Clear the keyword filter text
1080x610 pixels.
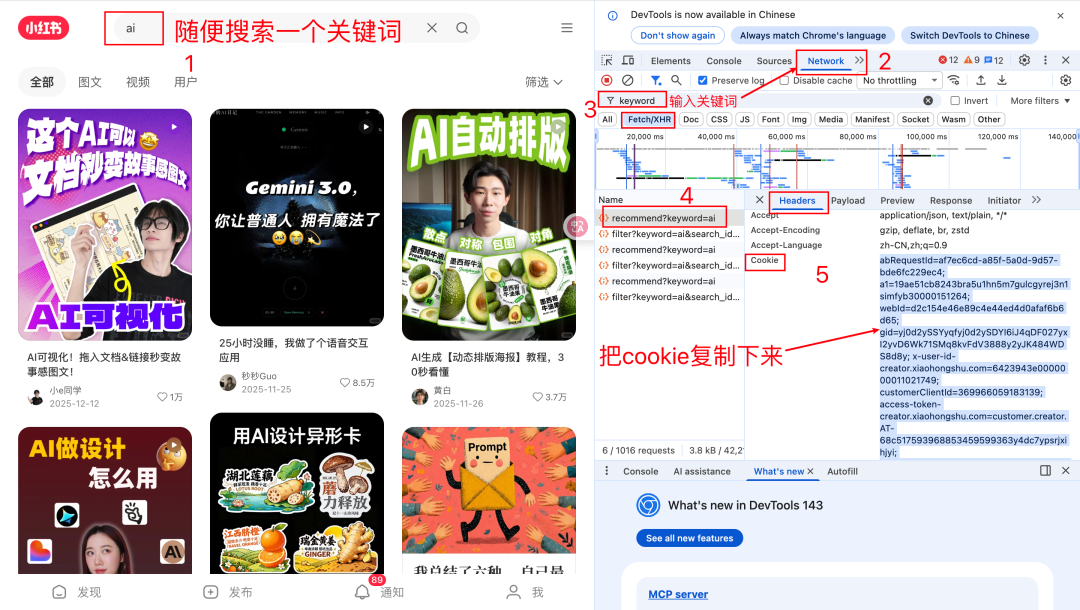coord(928,101)
